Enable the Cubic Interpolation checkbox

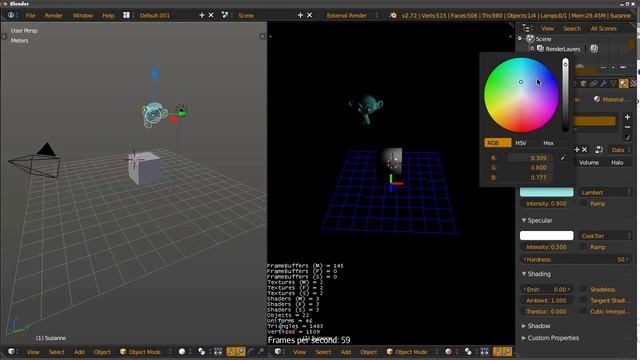pyautogui.click(x=583, y=311)
